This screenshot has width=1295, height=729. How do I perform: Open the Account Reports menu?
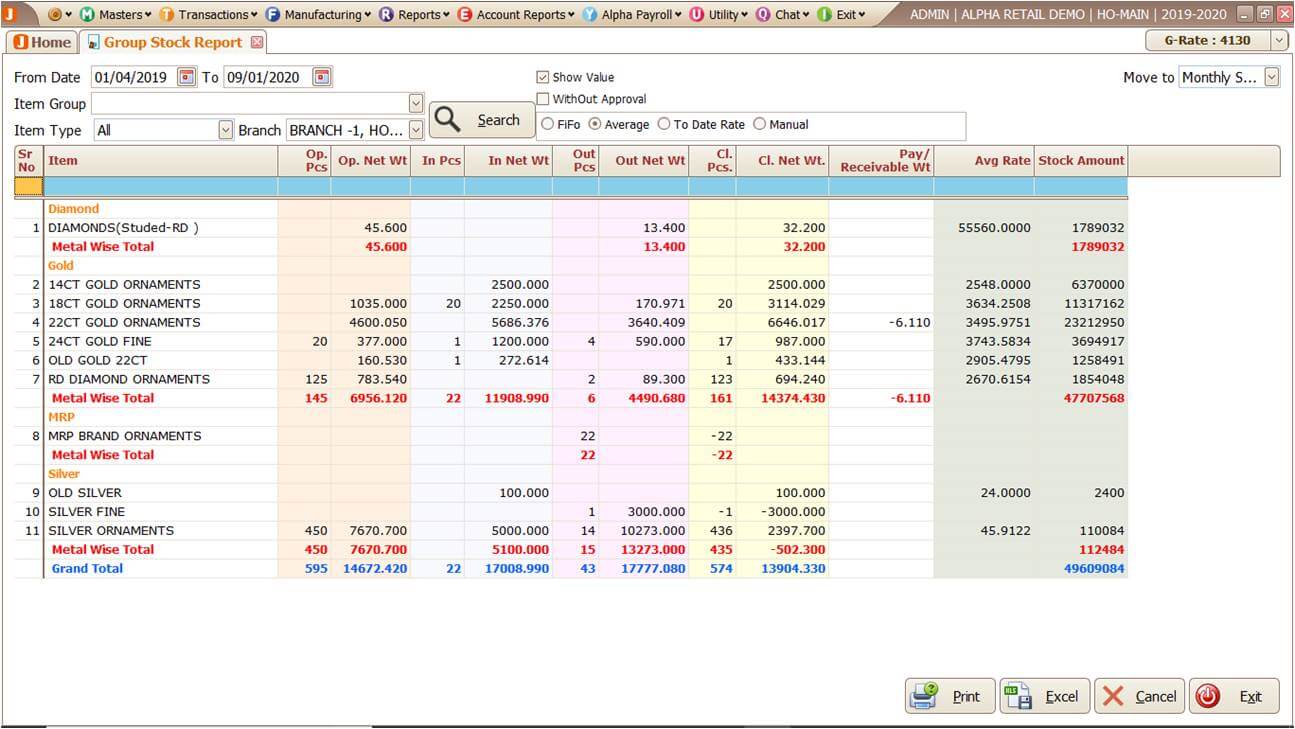516,14
